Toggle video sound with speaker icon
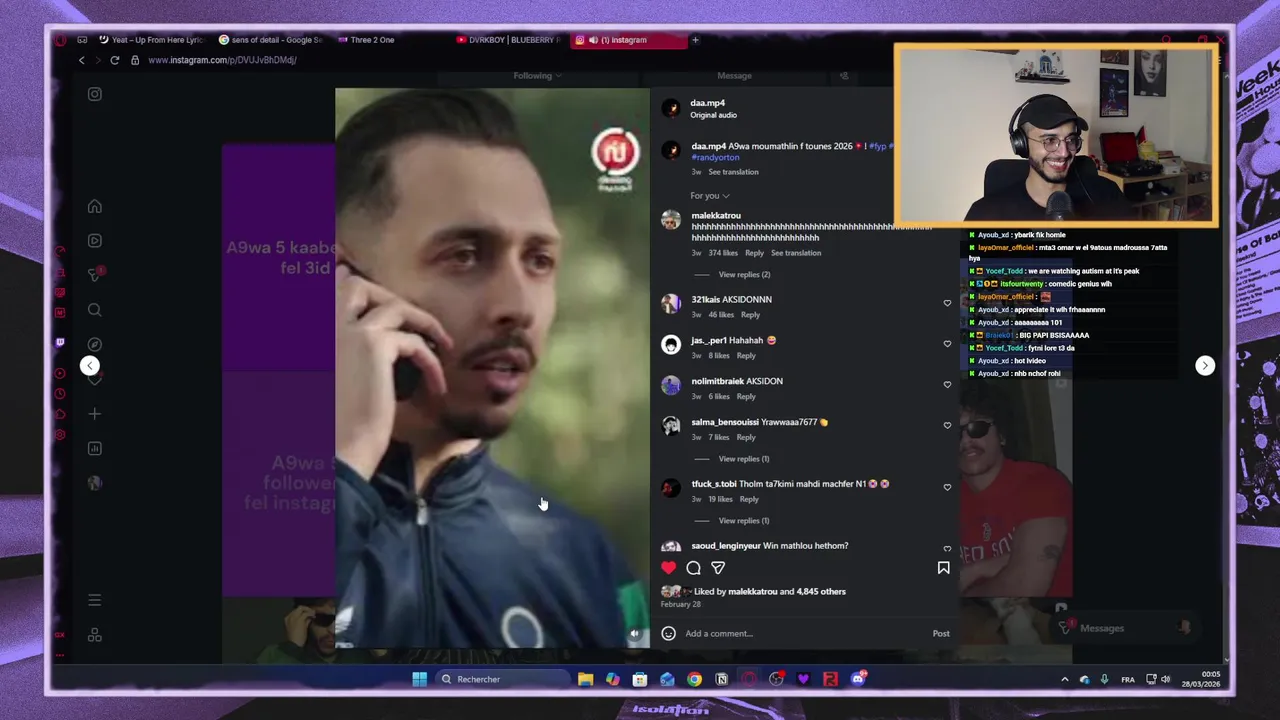Viewport: 1280px width, 720px height. [x=634, y=634]
